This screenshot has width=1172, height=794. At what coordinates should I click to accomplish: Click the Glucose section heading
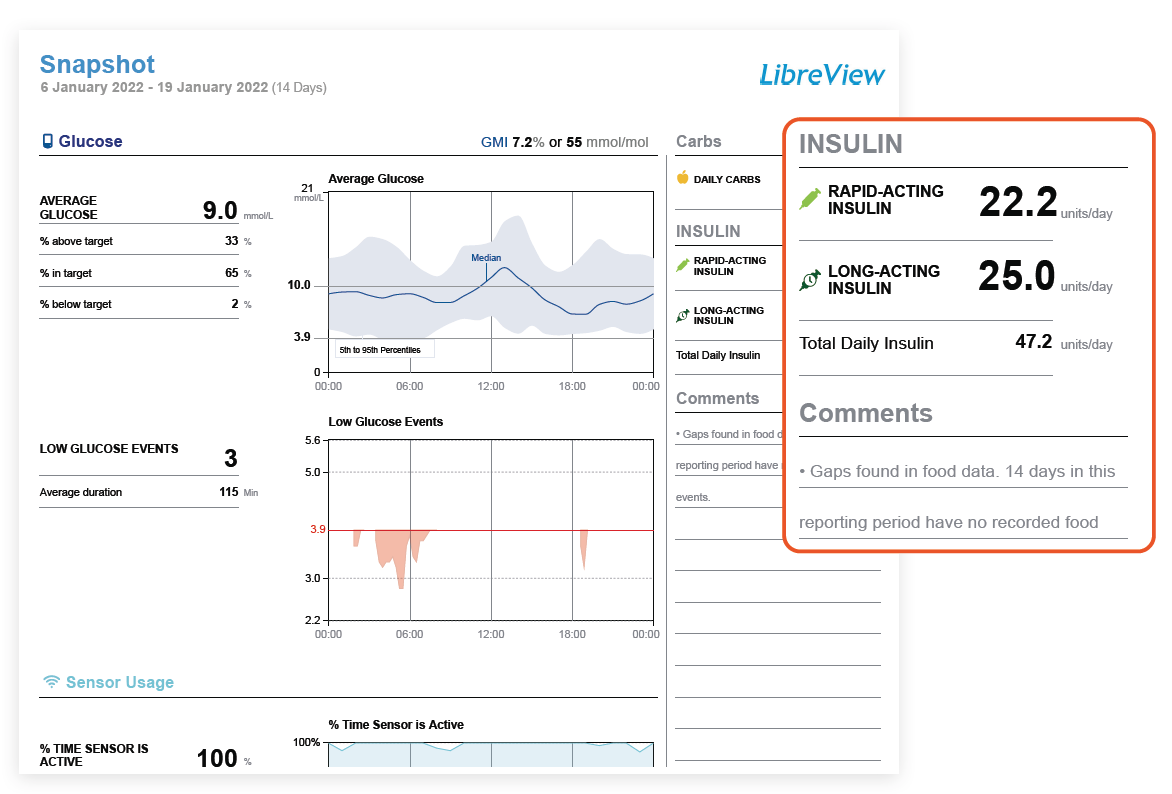(x=90, y=142)
